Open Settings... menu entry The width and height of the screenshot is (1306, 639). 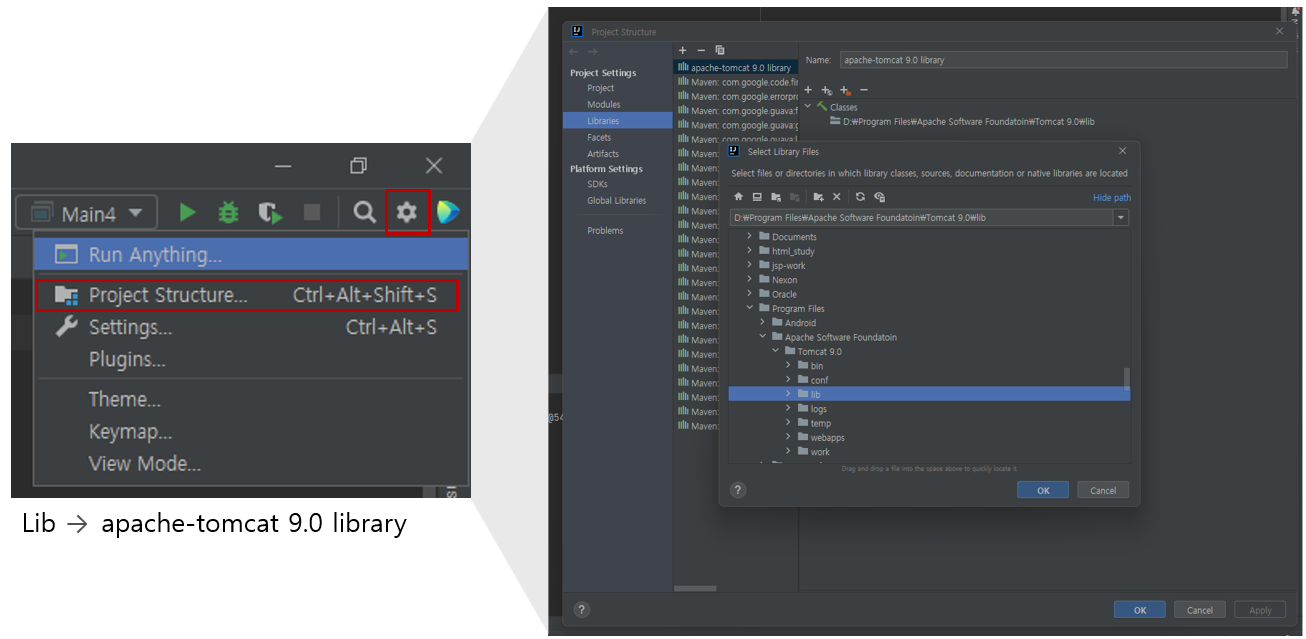(251, 327)
